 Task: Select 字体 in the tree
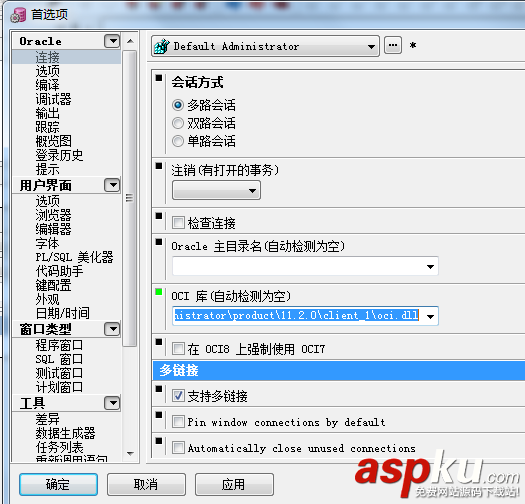click(x=48, y=243)
